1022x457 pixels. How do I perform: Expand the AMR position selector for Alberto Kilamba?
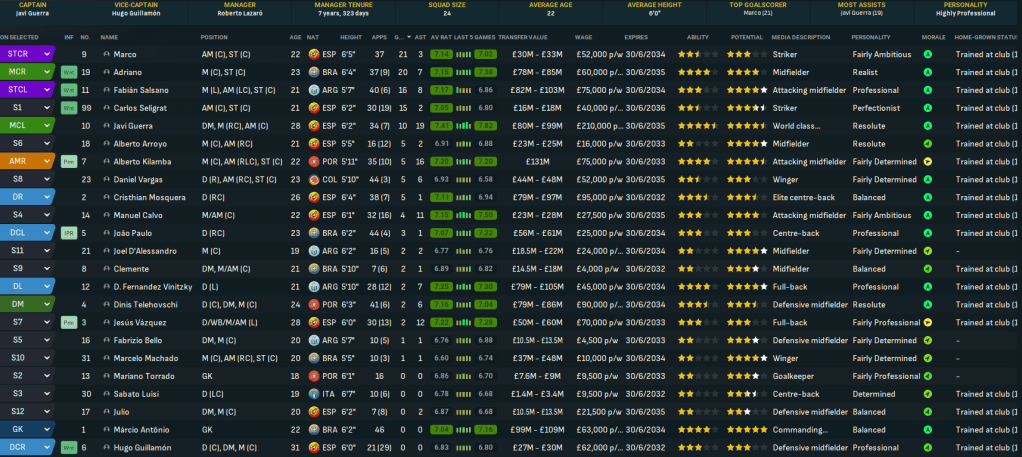(46, 162)
